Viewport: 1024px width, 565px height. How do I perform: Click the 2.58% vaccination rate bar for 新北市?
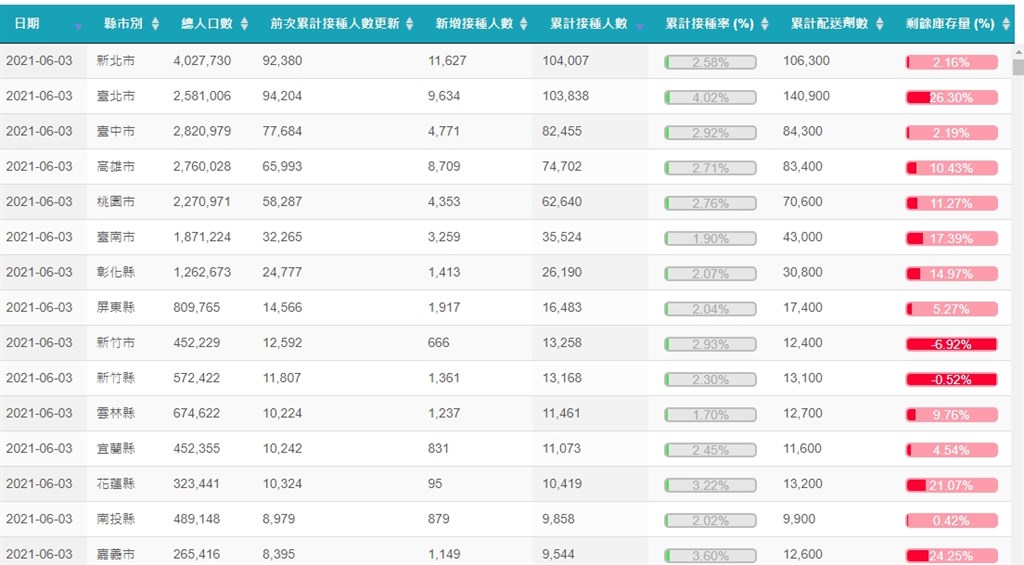[x=710, y=62]
